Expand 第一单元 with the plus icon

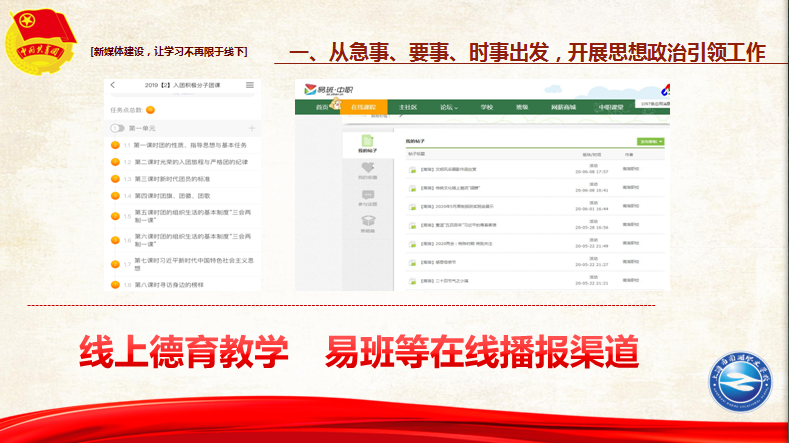(251, 129)
